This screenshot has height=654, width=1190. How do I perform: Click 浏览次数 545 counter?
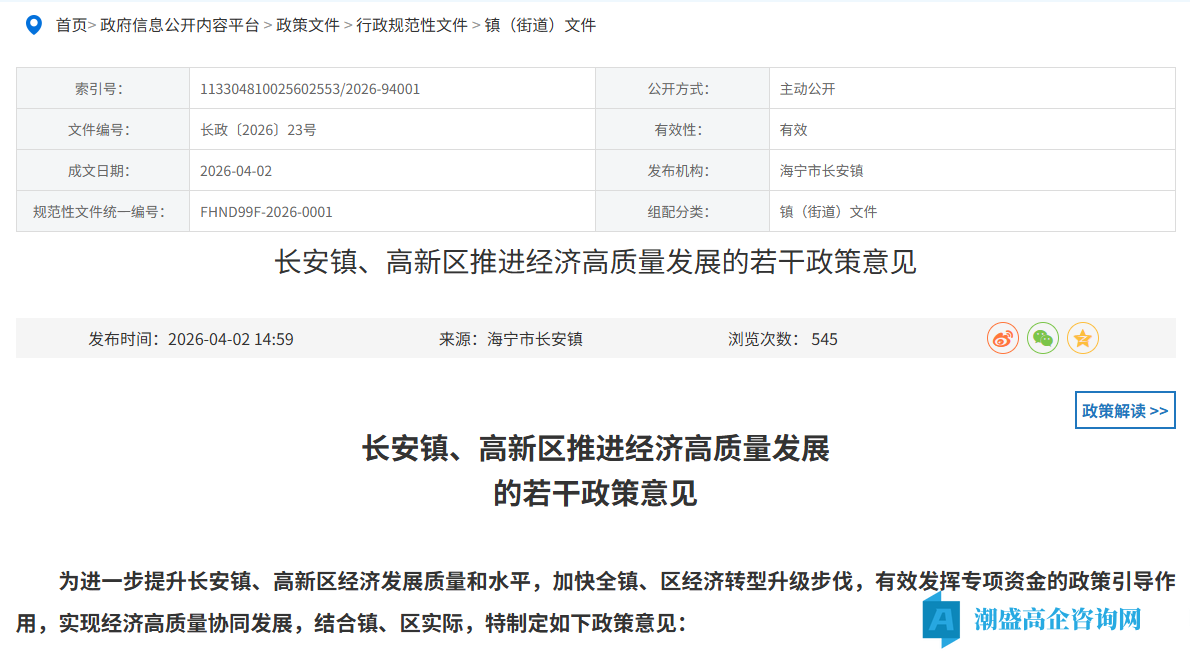[782, 339]
